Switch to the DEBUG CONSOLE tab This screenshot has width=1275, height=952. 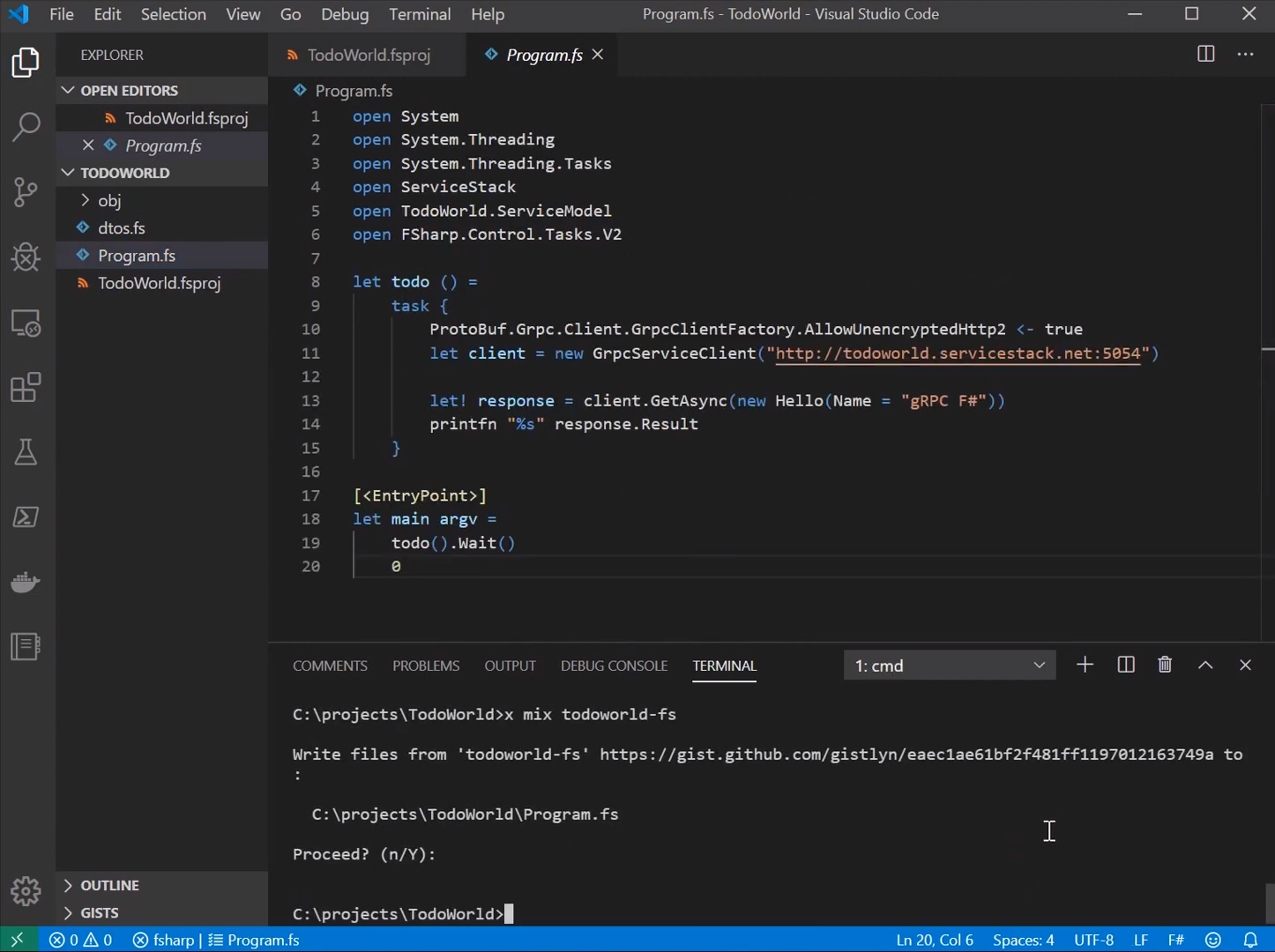pyautogui.click(x=614, y=666)
